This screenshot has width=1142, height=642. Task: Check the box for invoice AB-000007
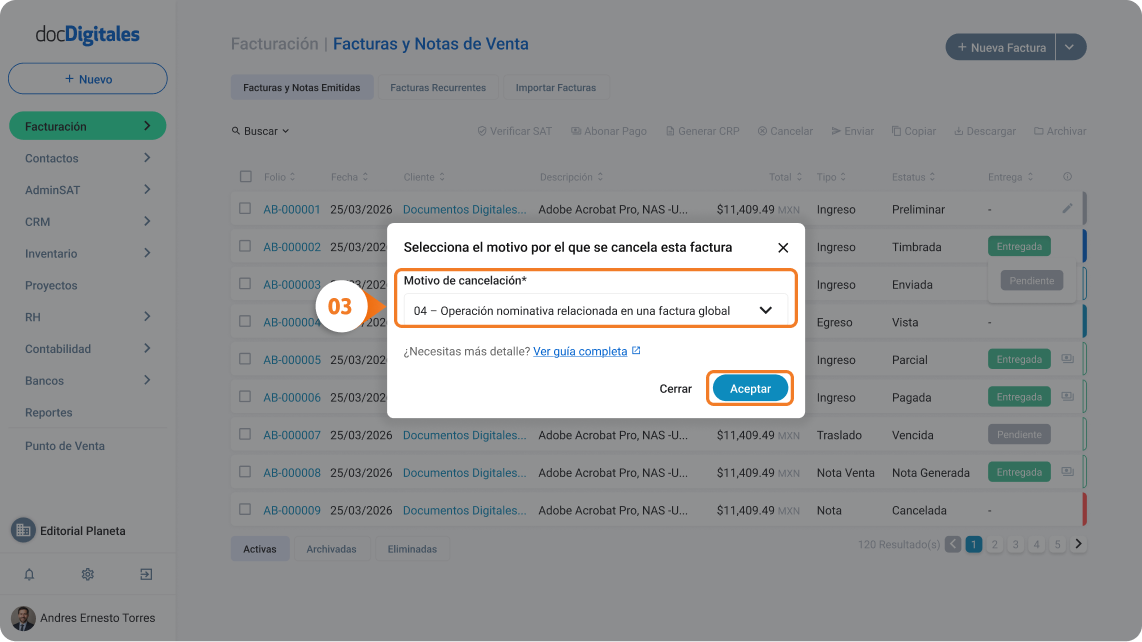pyautogui.click(x=245, y=434)
